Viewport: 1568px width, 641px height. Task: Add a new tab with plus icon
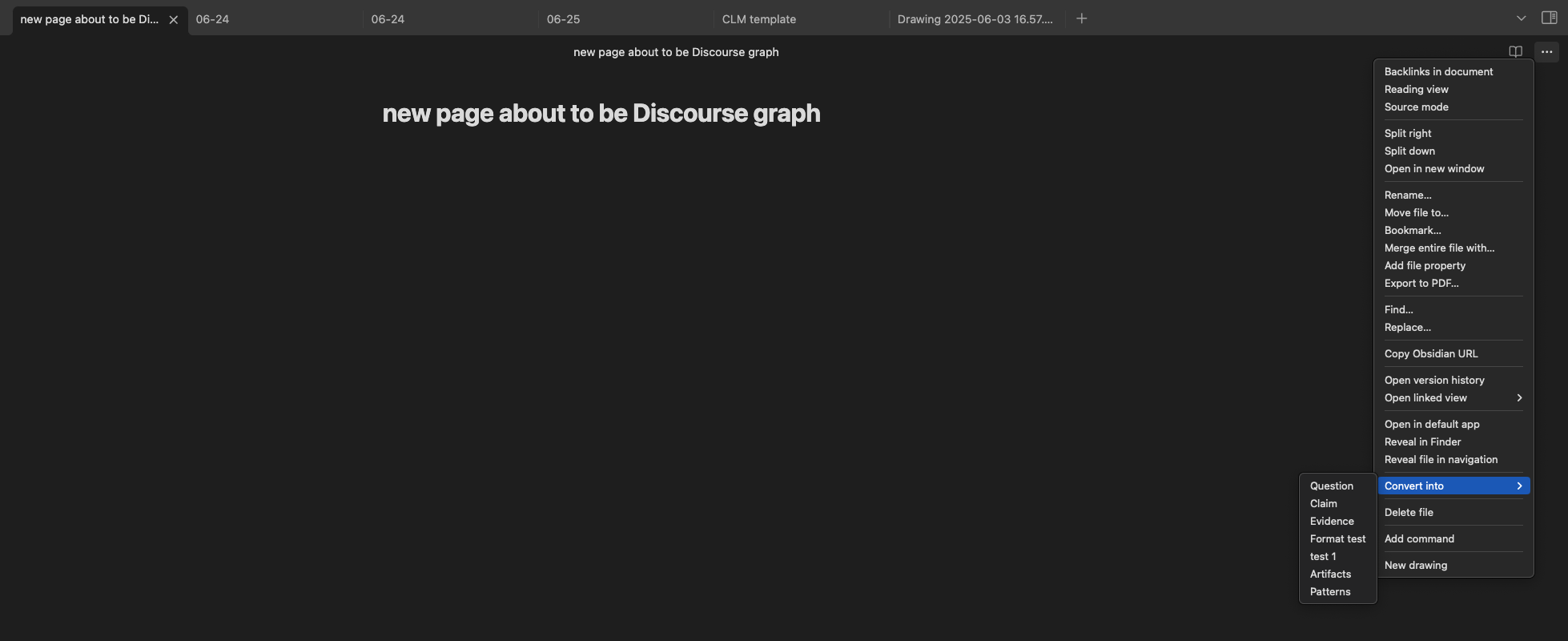1081,18
